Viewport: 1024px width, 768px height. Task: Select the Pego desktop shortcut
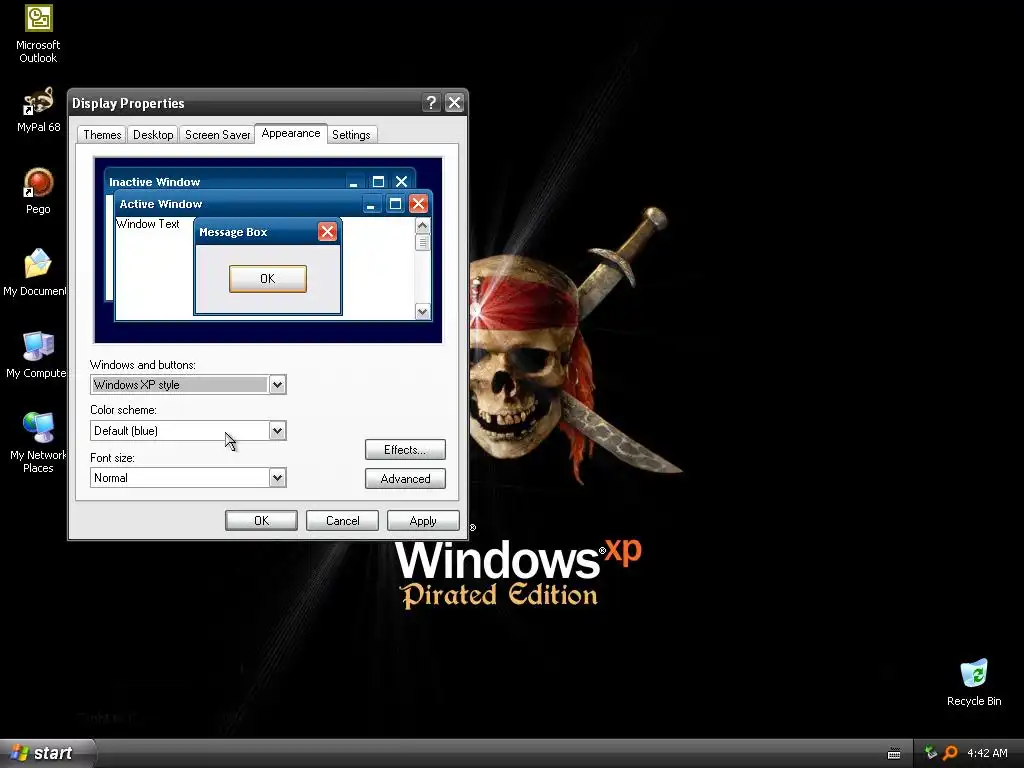pos(38,192)
